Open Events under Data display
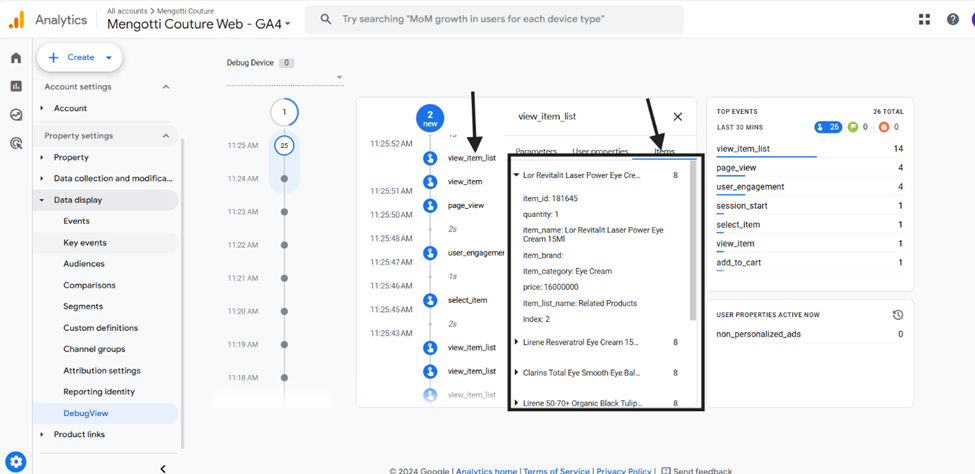975x474 pixels. [76, 221]
